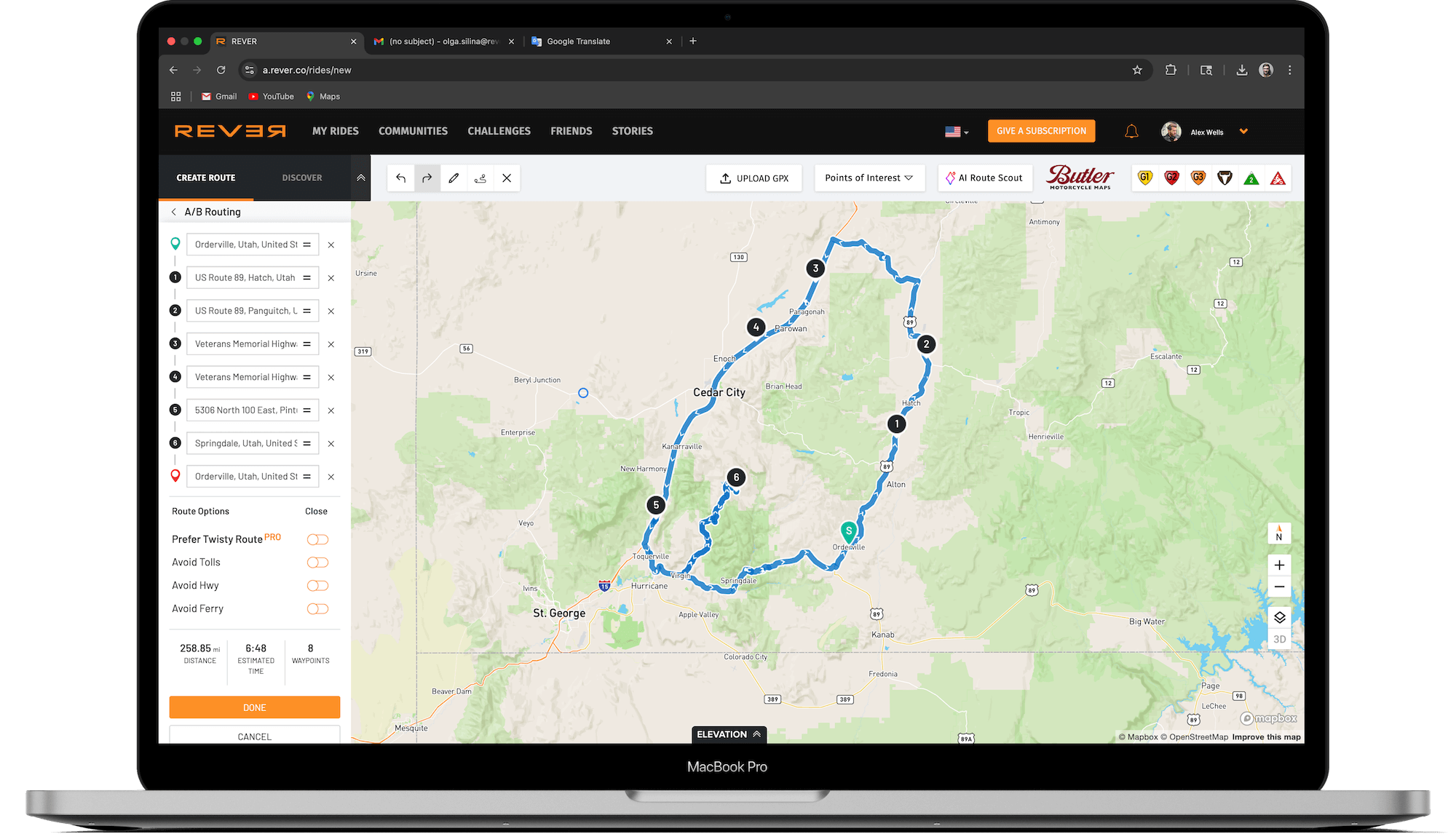Click the US Route 89, Hatch waypoint field

pos(245,278)
